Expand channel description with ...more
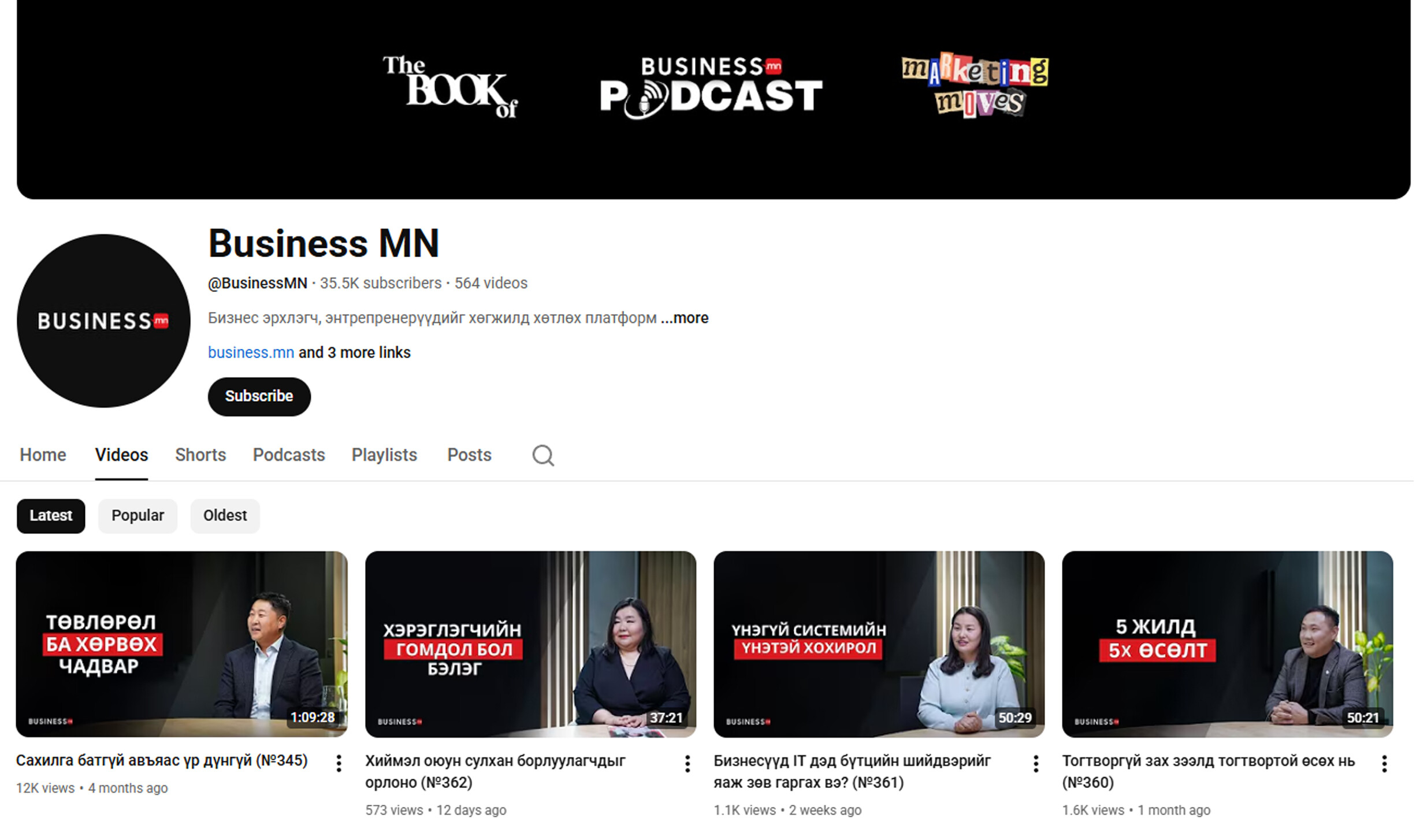 (685, 318)
